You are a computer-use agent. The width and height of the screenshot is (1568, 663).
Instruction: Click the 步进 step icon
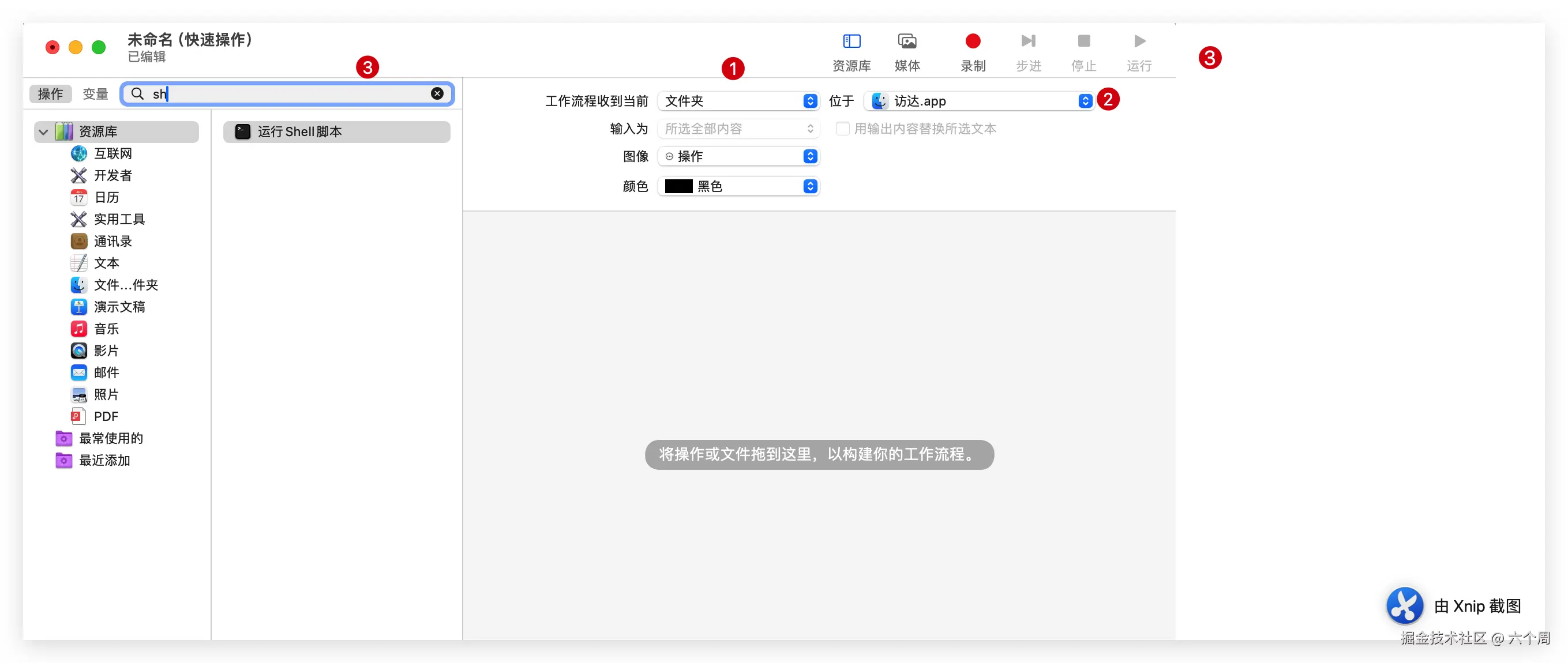(x=1028, y=42)
